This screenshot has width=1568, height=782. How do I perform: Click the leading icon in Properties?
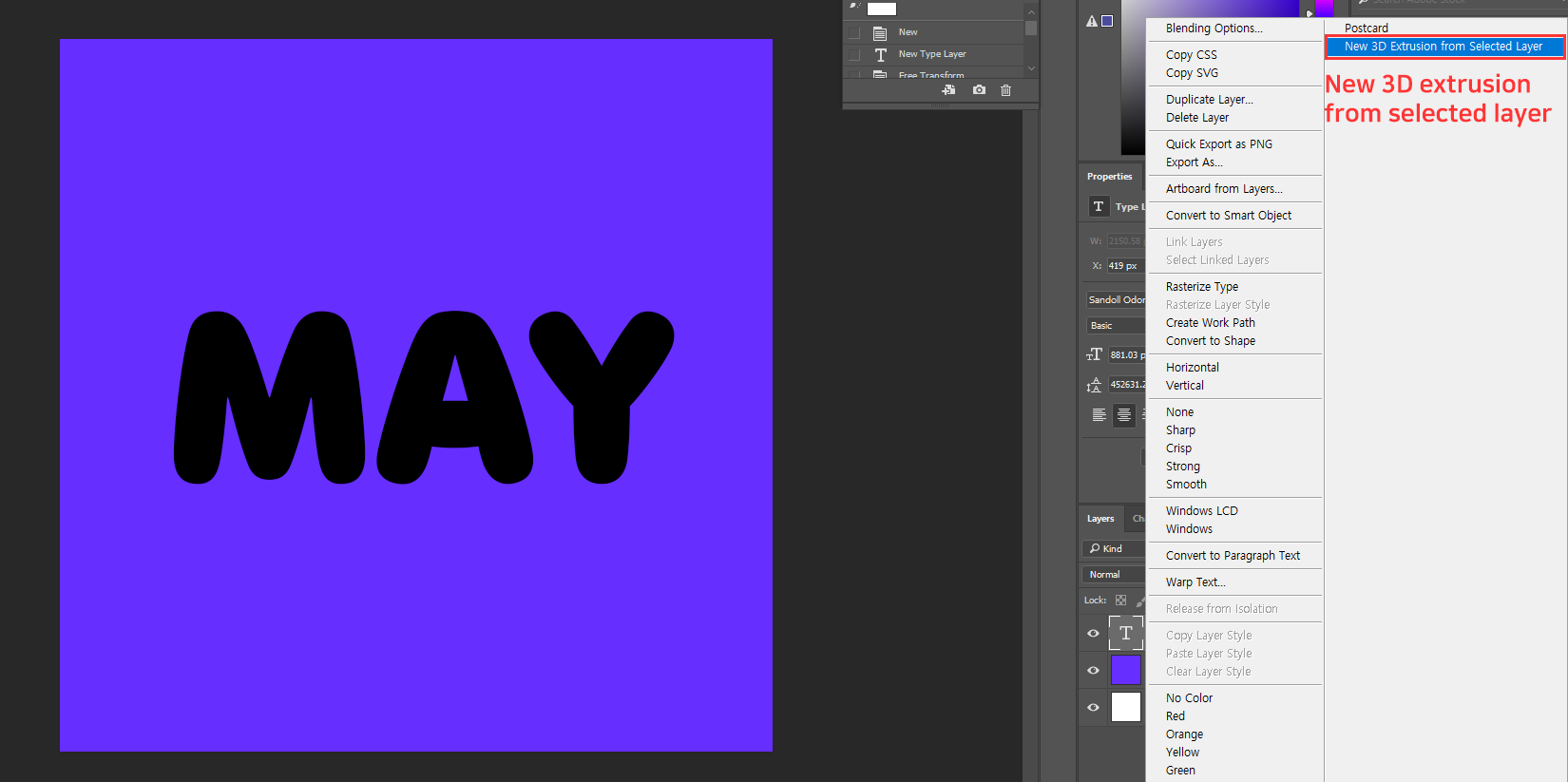pos(1095,385)
